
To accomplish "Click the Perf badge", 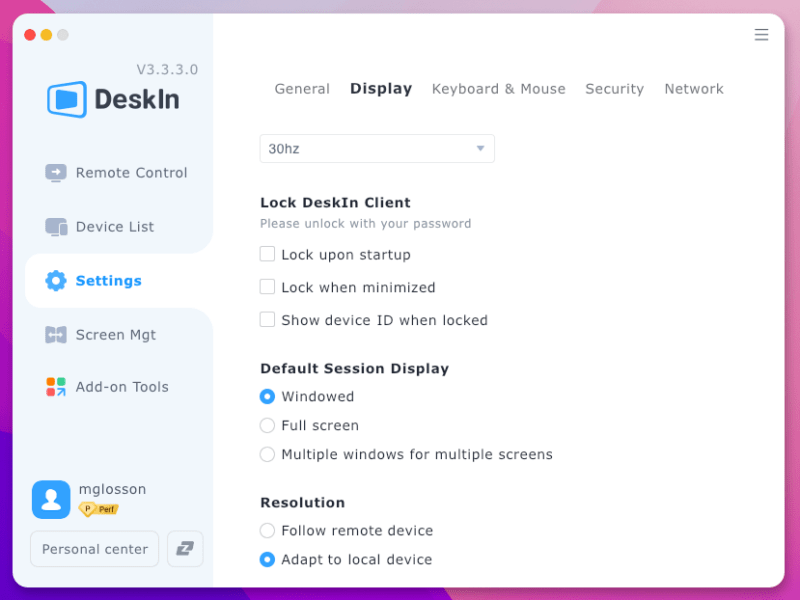I will [x=100, y=510].
